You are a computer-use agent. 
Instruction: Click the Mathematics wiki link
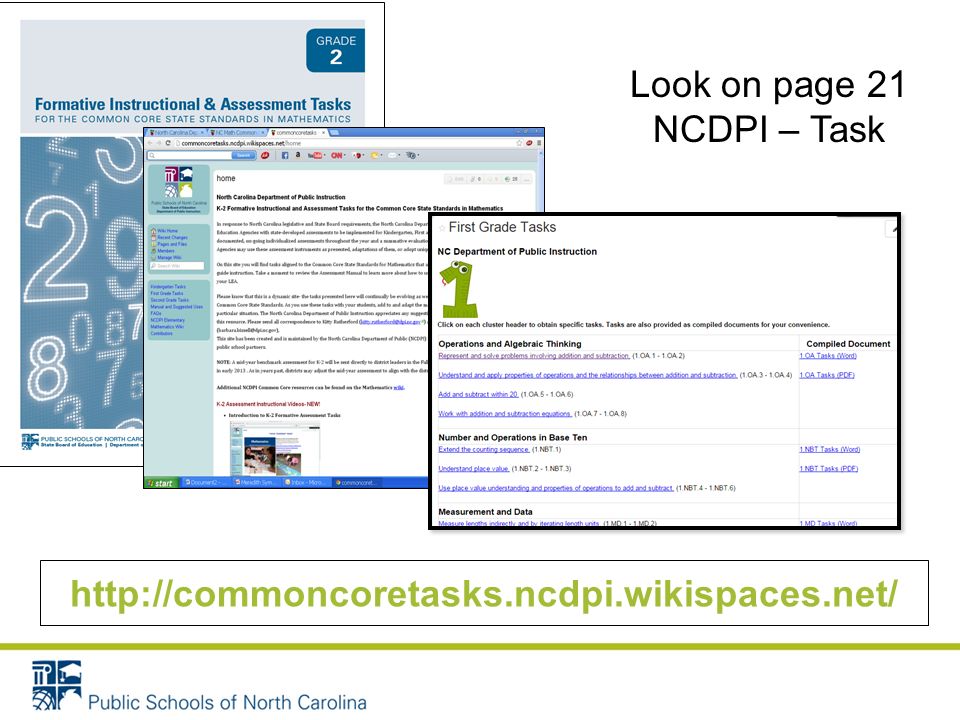tap(399, 388)
